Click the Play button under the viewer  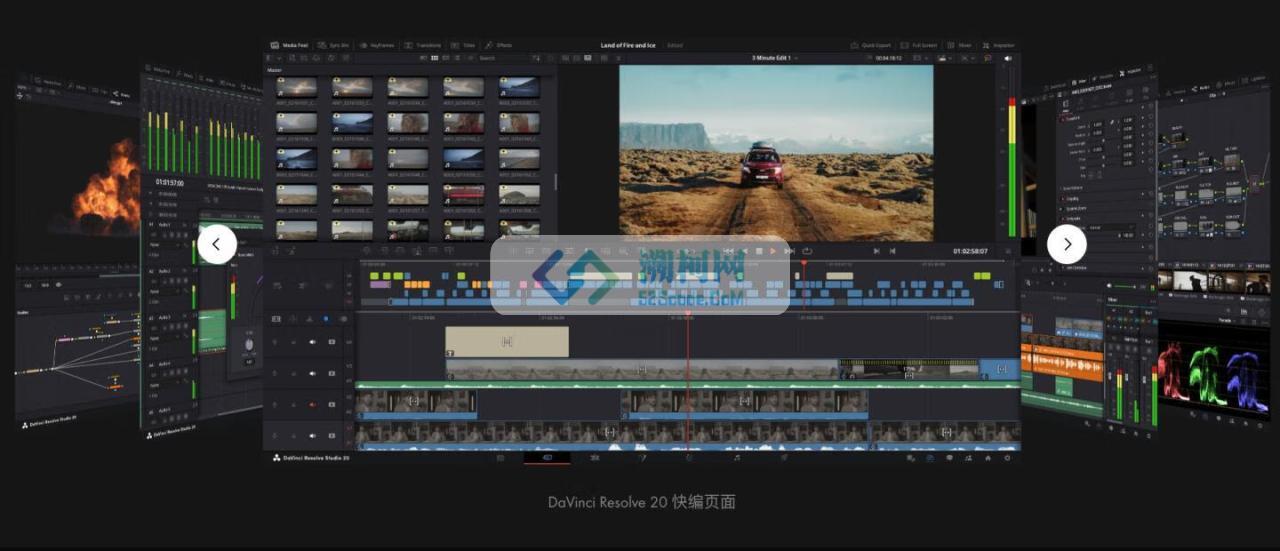point(773,251)
